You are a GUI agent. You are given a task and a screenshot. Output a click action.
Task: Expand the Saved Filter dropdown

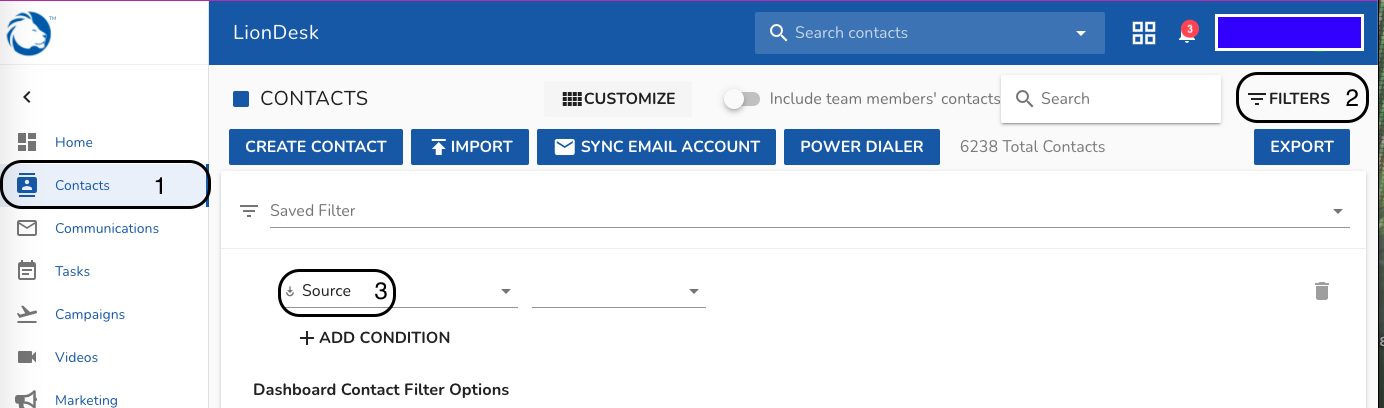coord(1337,211)
